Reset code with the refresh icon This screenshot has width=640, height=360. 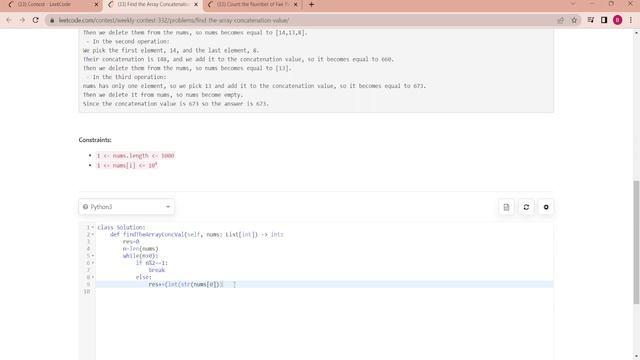pyautogui.click(x=526, y=207)
